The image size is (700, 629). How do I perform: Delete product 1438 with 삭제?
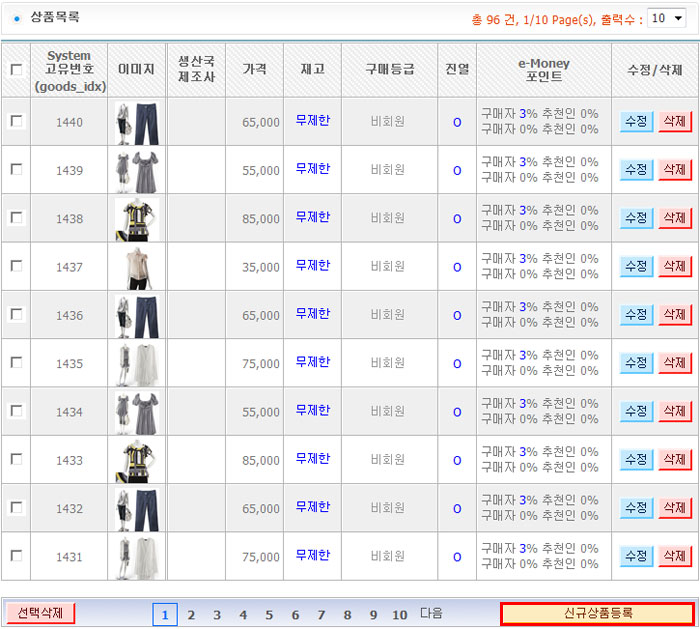675,218
